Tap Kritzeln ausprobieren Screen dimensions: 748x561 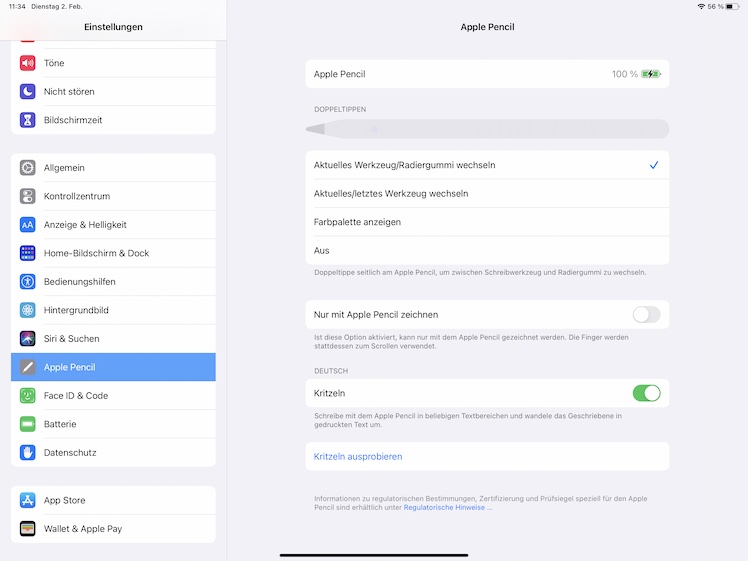pyautogui.click(x=358, y=457)
